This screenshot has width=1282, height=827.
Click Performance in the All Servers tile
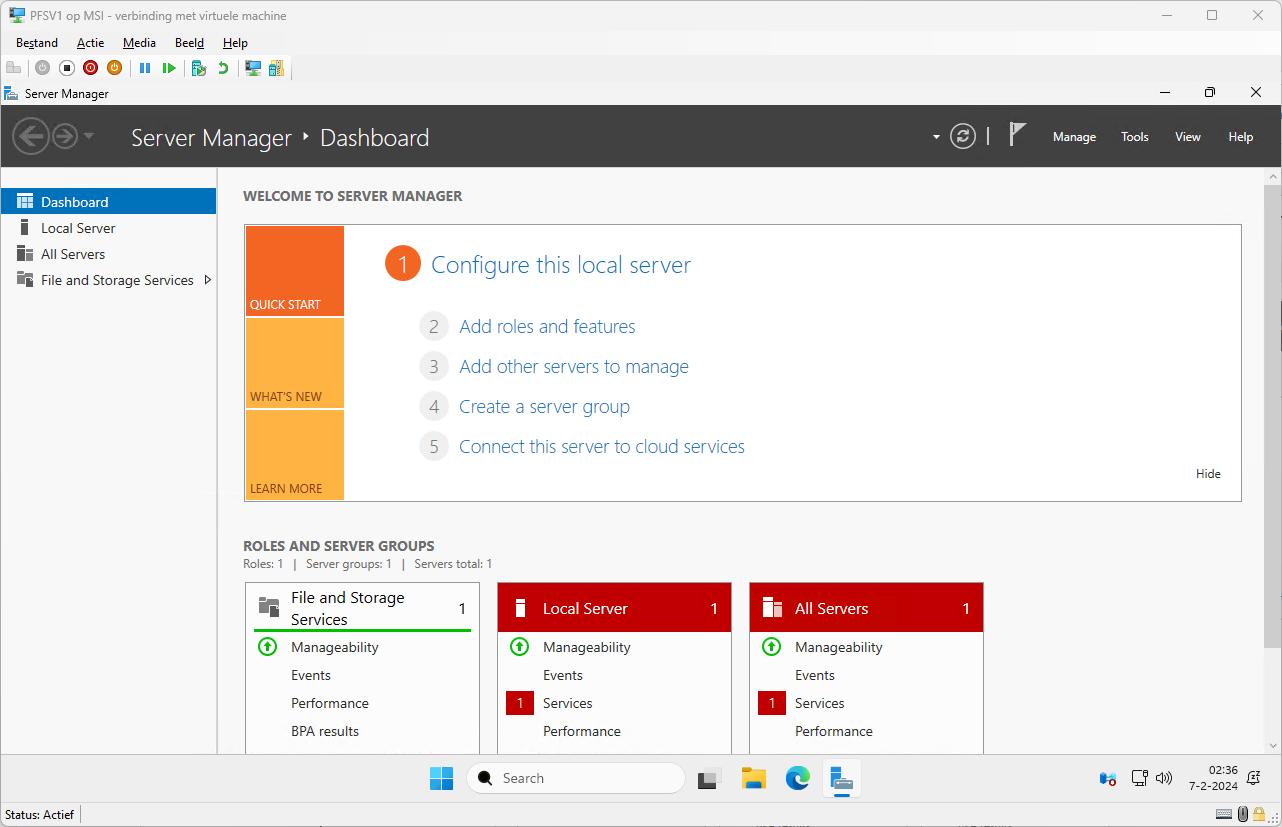click(834, 731)
